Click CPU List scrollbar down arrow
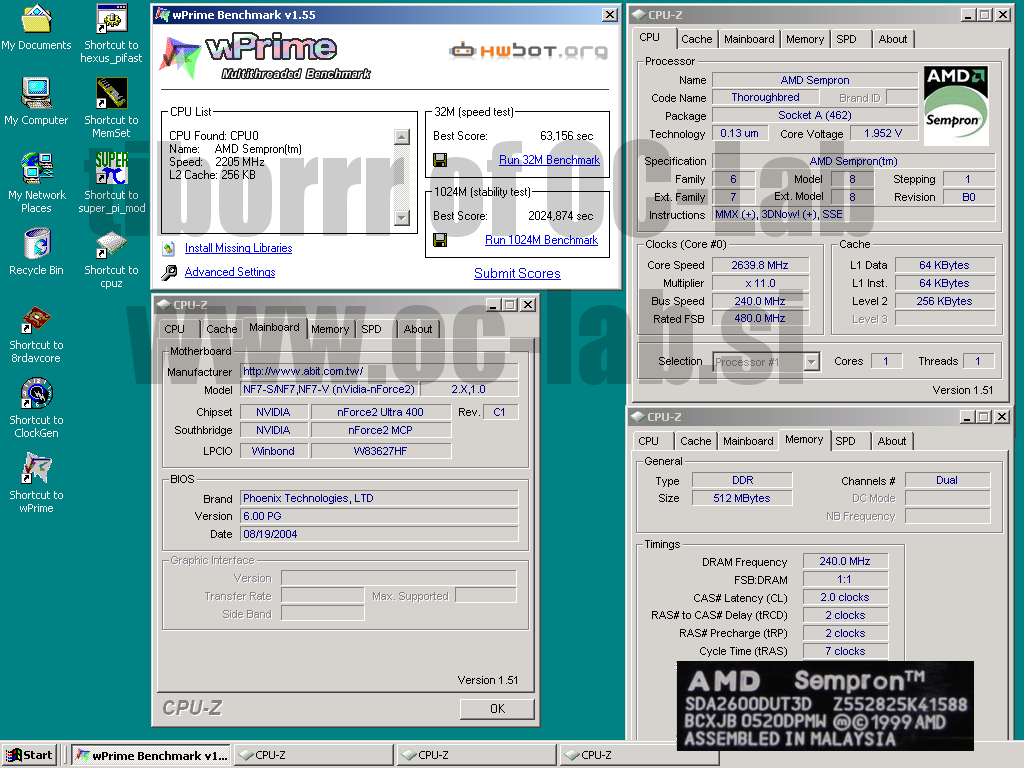The height and width of the screenshot is (768, 1024). click(402, 218)
